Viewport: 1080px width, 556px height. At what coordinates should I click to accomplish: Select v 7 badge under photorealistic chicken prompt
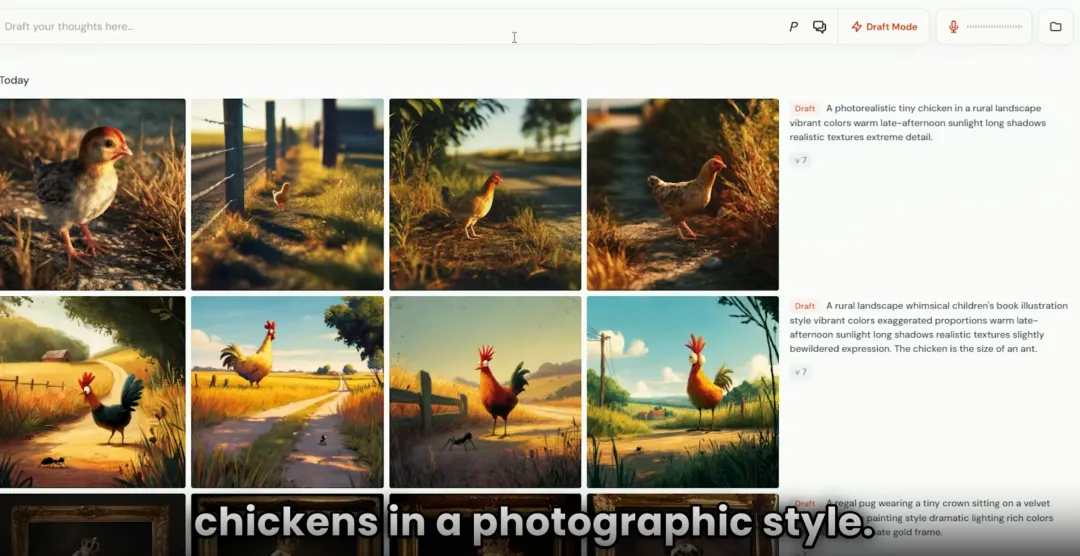point(800,160)
